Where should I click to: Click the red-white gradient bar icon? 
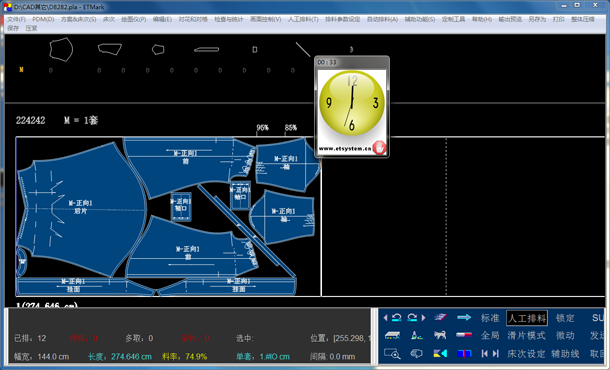click(464, 335)
